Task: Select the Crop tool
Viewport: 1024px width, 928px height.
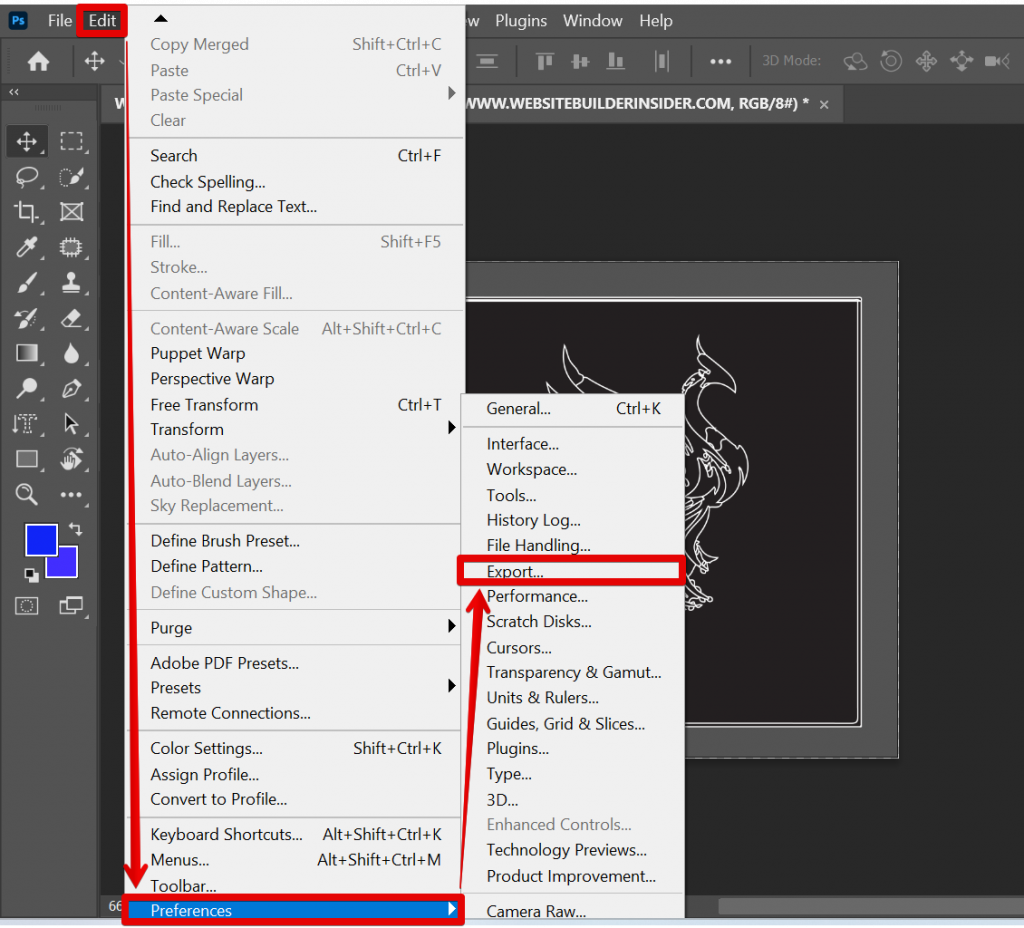Action: click(x=26, y=212)
